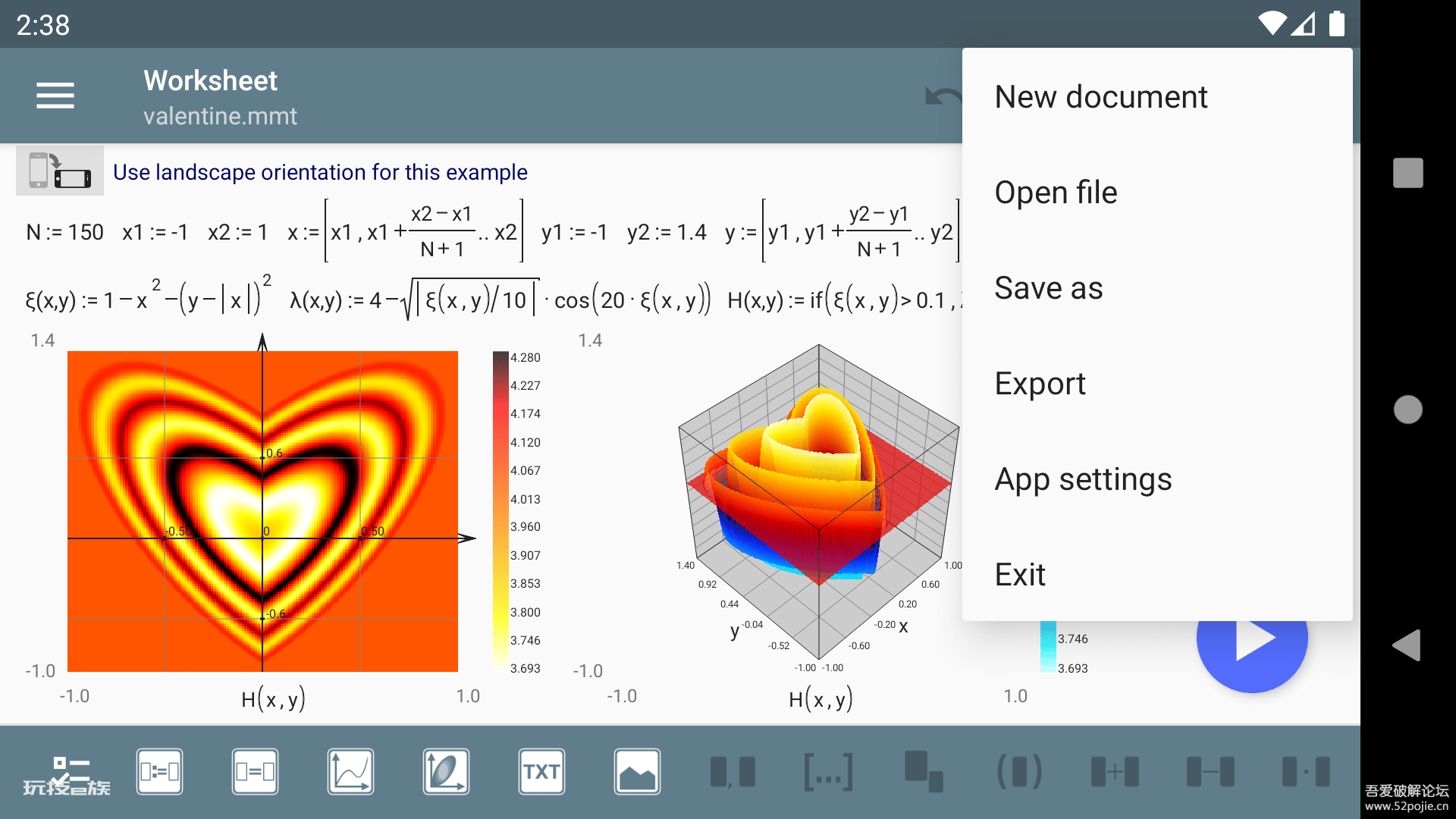This screenshot has height=819, width=1456.
Task: Open the hamburger navigation menu
Action: point(55,96)
